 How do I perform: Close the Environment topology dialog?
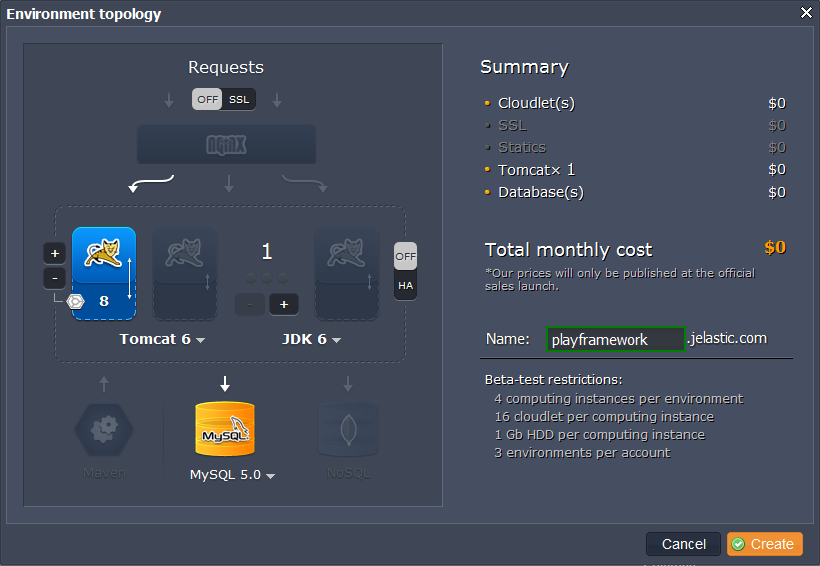point(806,13)
